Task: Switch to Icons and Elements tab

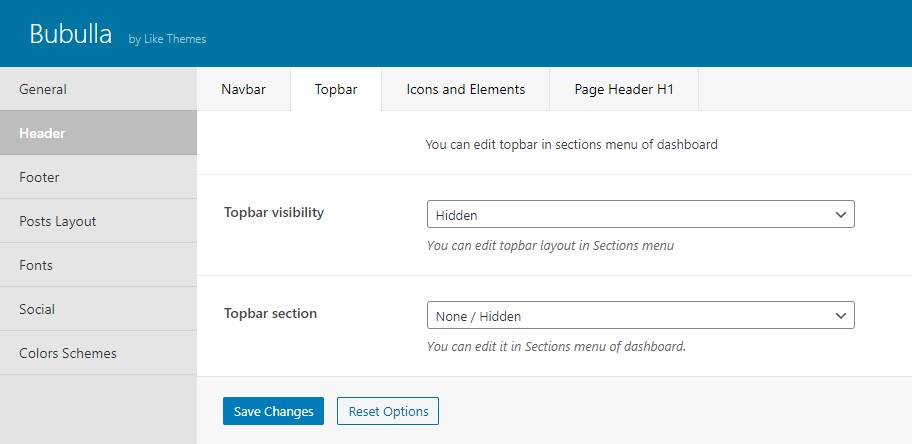Action: (x=466, y=89)
